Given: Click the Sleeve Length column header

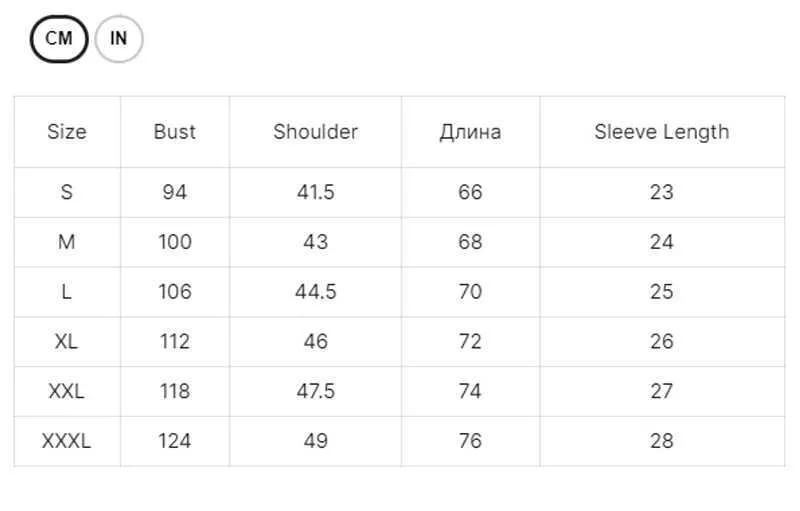Looking at the screenshot, I should 662,132.
